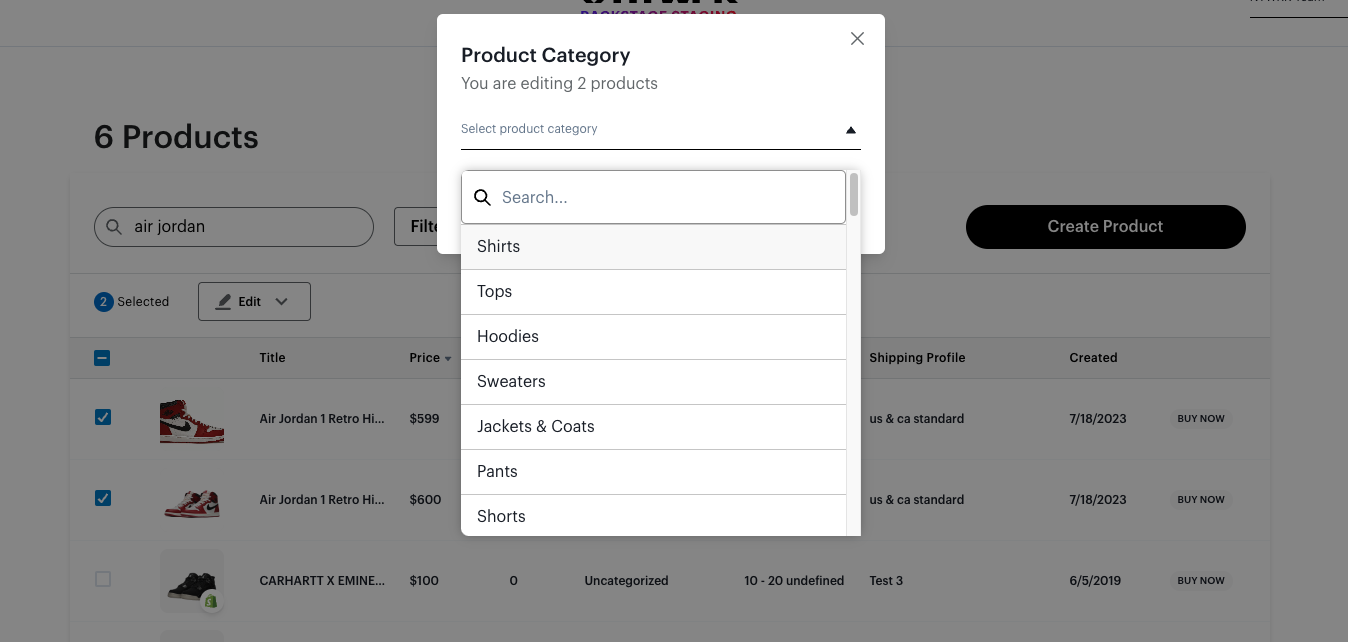Click the pencil icon on the Edit button
Image resolution: width=1348 pixels, height=642 pixels.
224,301
